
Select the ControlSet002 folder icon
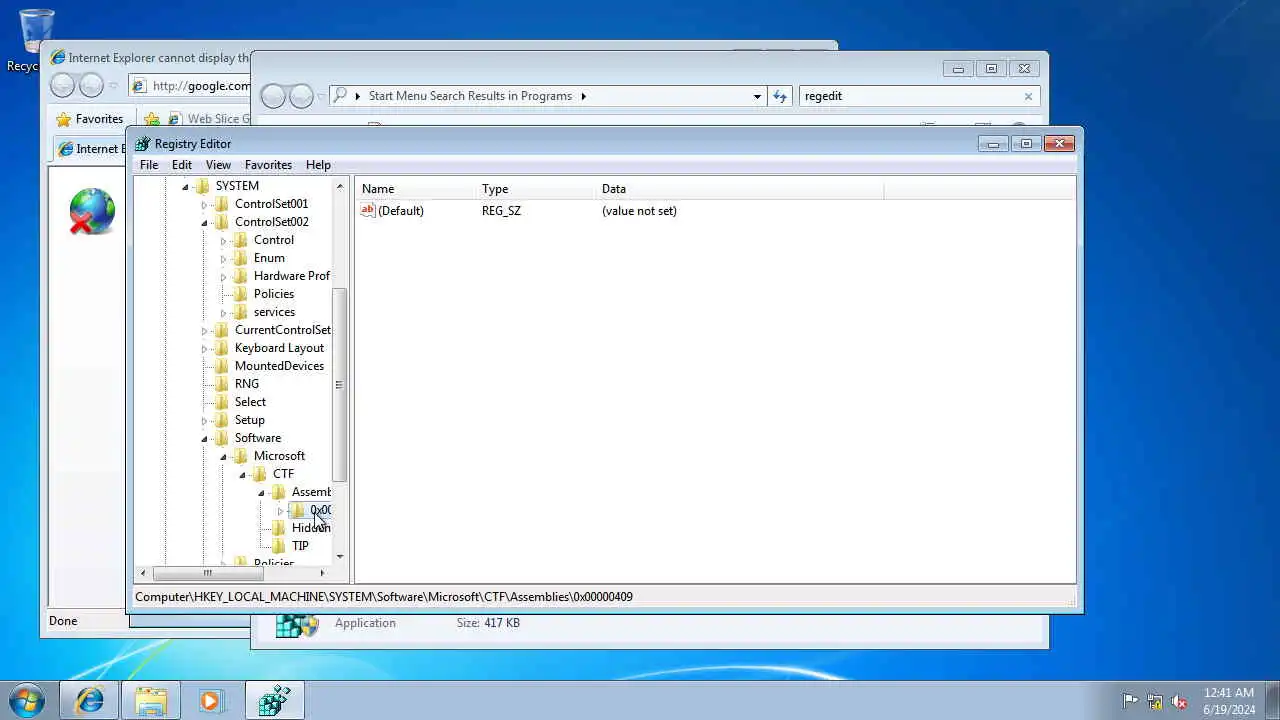coord(221,222)
